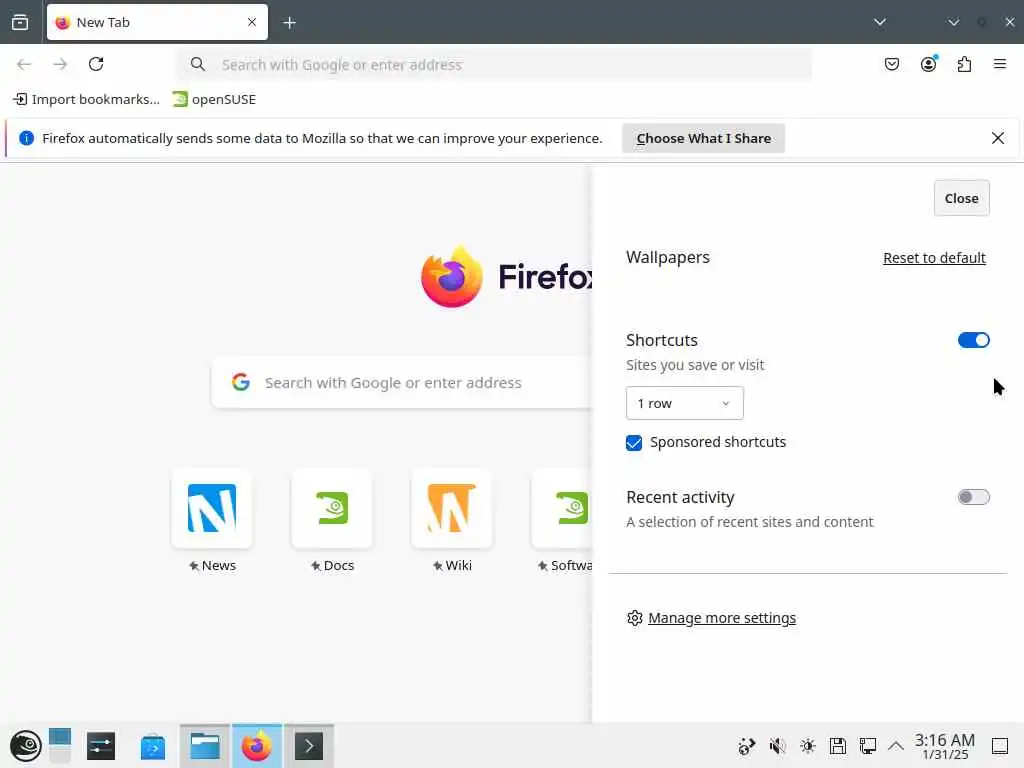Viewport: 1024px width, 768px height.
Task: Open a new tab with plus button
Action: (x=289, y=23)
